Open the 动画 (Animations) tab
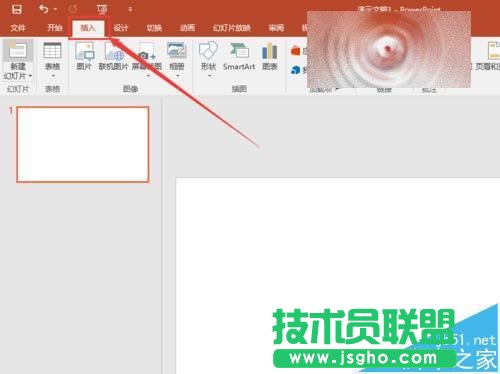Image resolution: width=500 pixels, height=374 pixels. tap(188, 28)
